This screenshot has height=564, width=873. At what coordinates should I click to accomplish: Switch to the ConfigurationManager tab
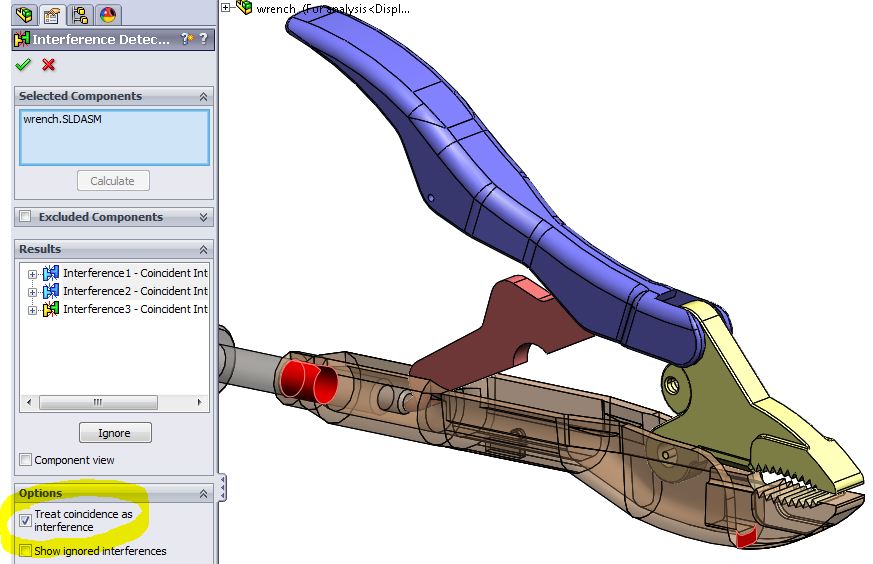tap(79, 14)
